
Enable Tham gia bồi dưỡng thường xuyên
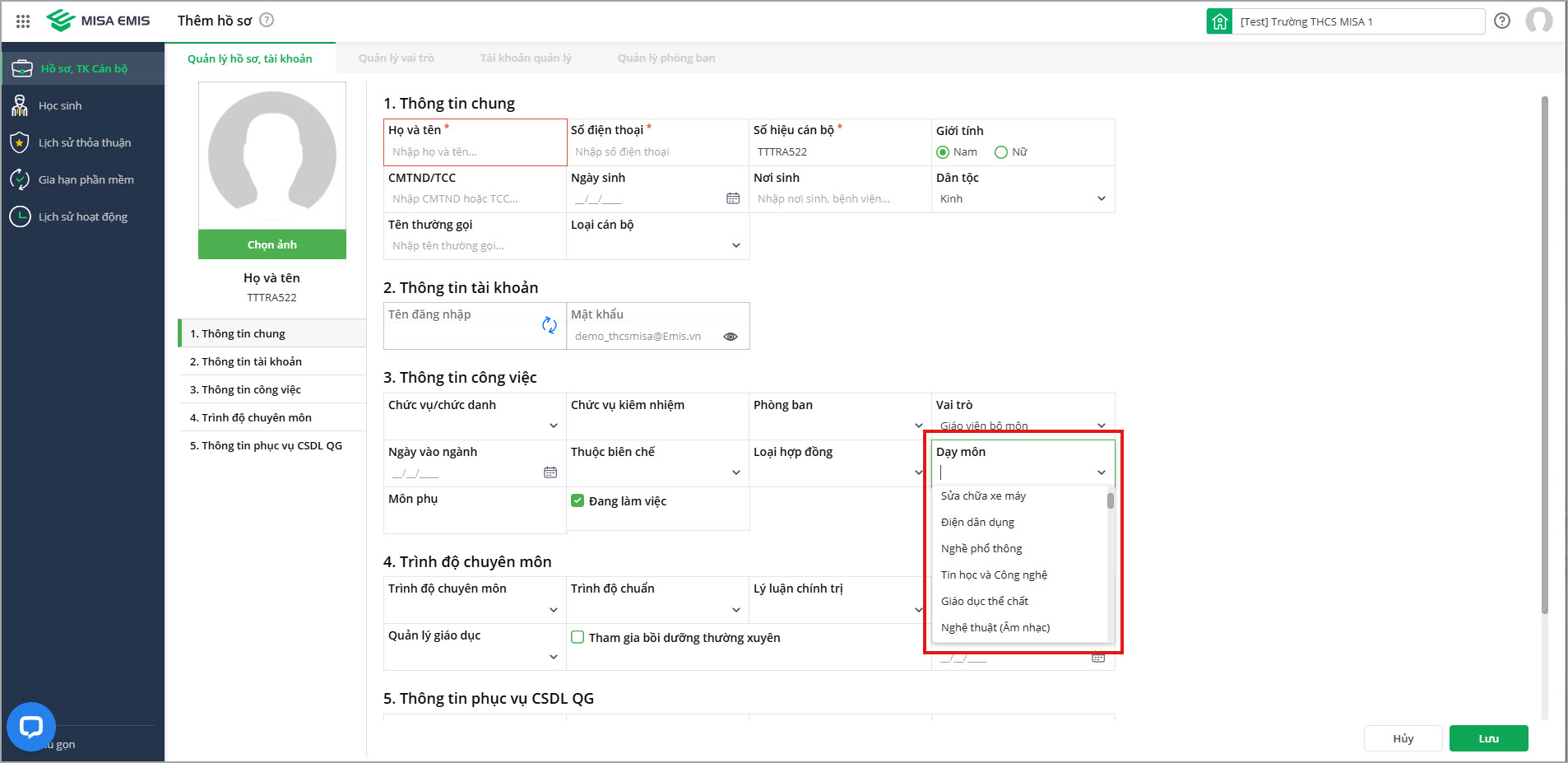[578, 637]
